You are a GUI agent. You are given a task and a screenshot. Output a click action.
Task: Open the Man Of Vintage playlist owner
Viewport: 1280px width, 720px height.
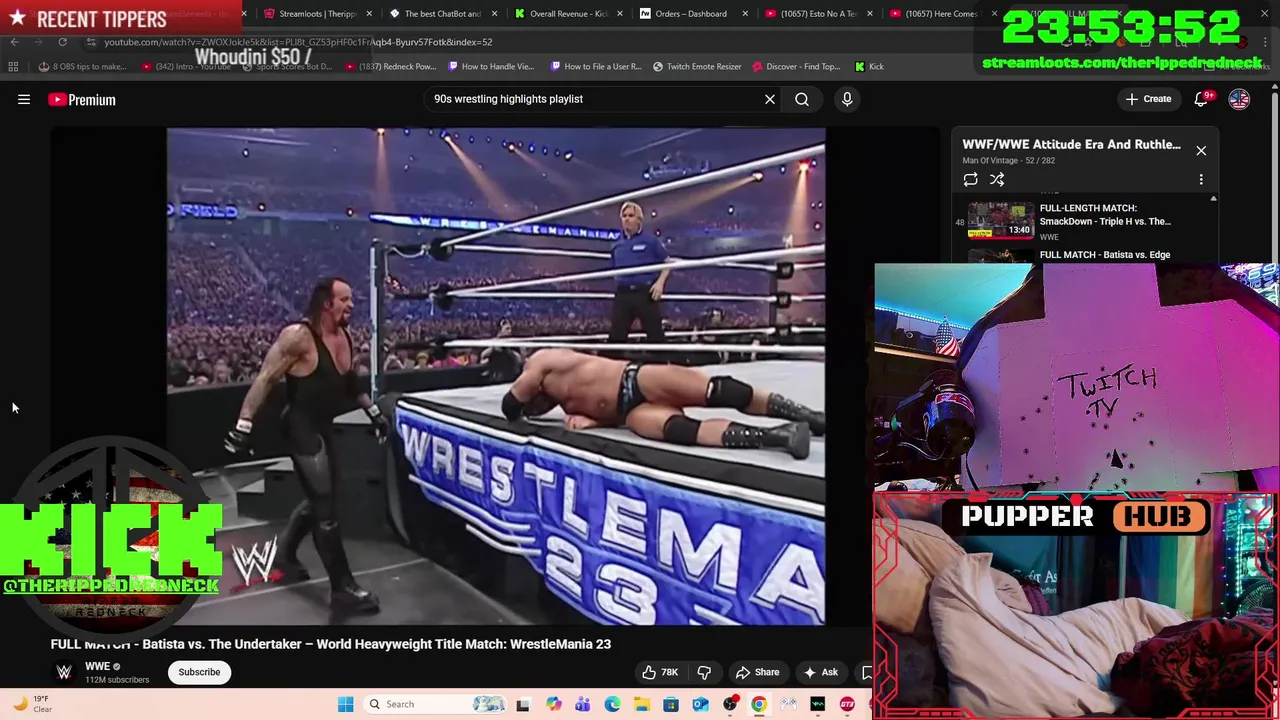click(992, 160)
